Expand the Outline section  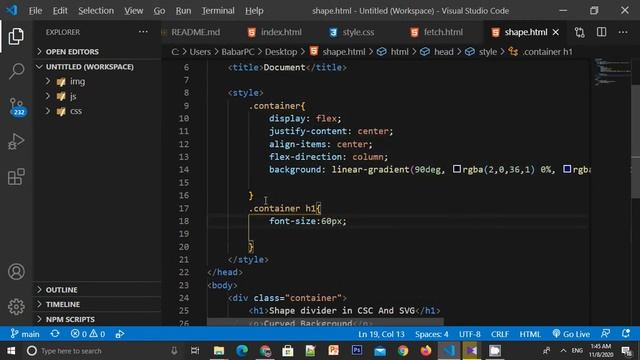click(61, 290)
